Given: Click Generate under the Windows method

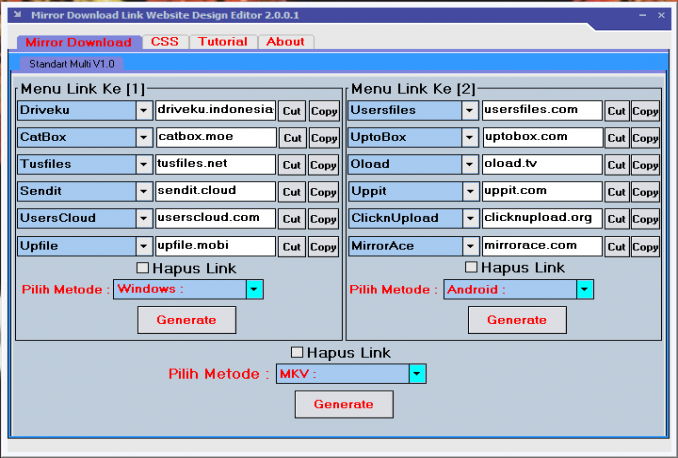Looking at the screenshot, I should tap(187, 320).
